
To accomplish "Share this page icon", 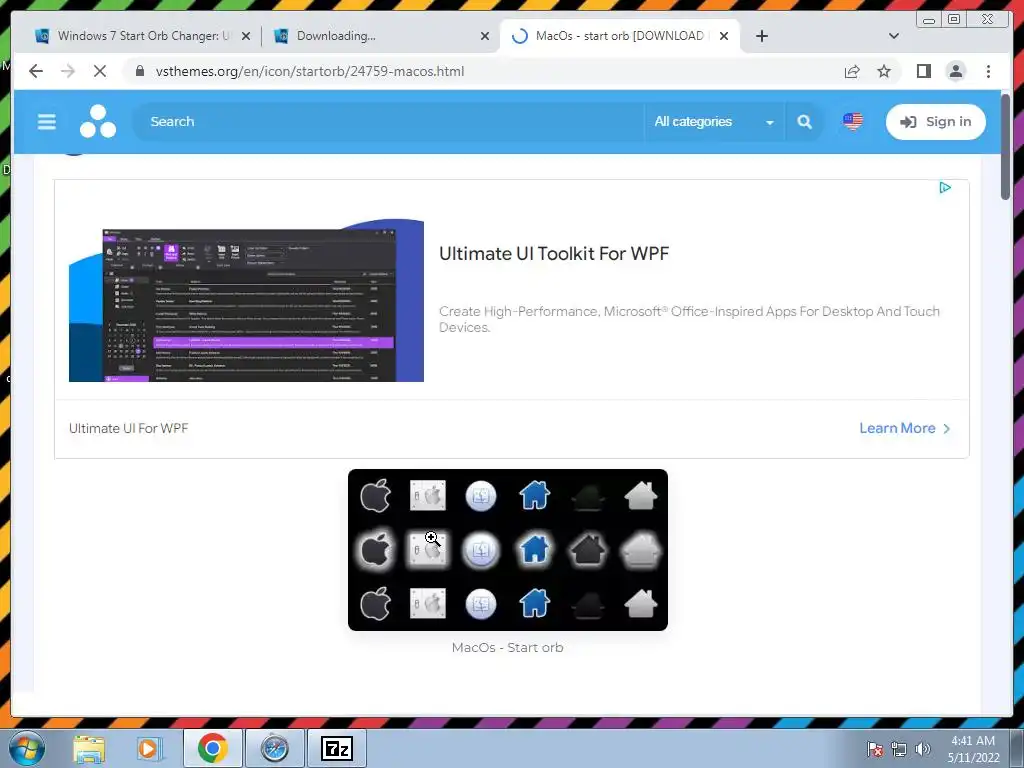I will pyautogui.click(x=852, y=71).
